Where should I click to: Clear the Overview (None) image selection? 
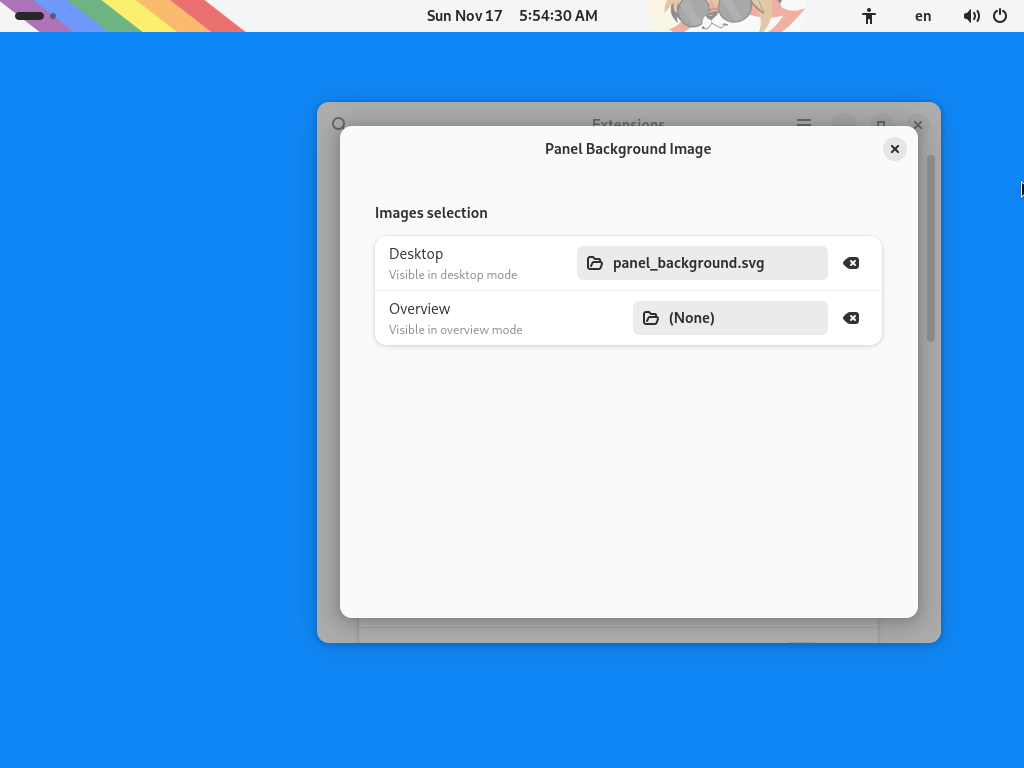coord(851,318)
